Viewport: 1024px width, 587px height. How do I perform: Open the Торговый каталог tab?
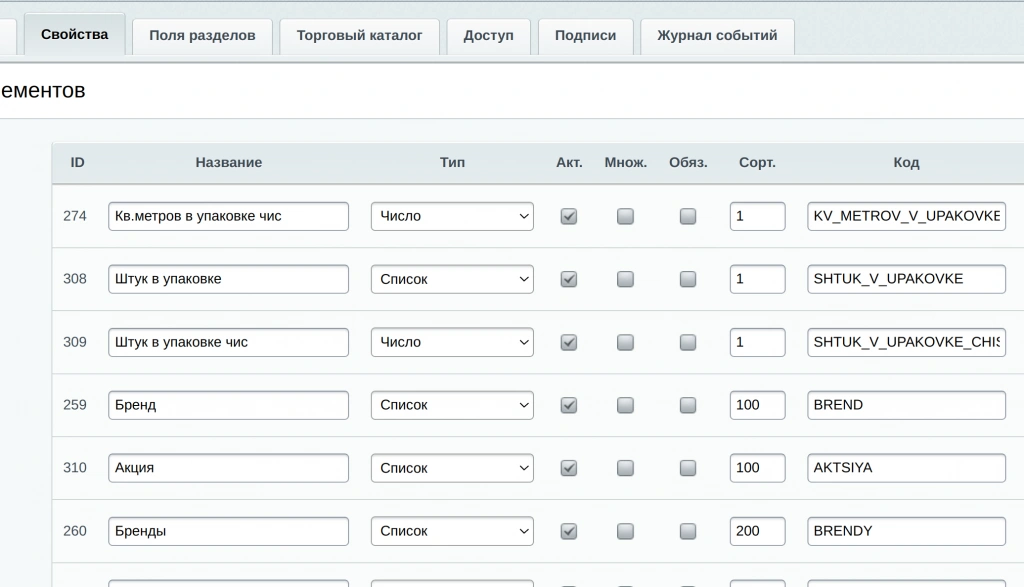pyautogui.click(x=359, y=36)
